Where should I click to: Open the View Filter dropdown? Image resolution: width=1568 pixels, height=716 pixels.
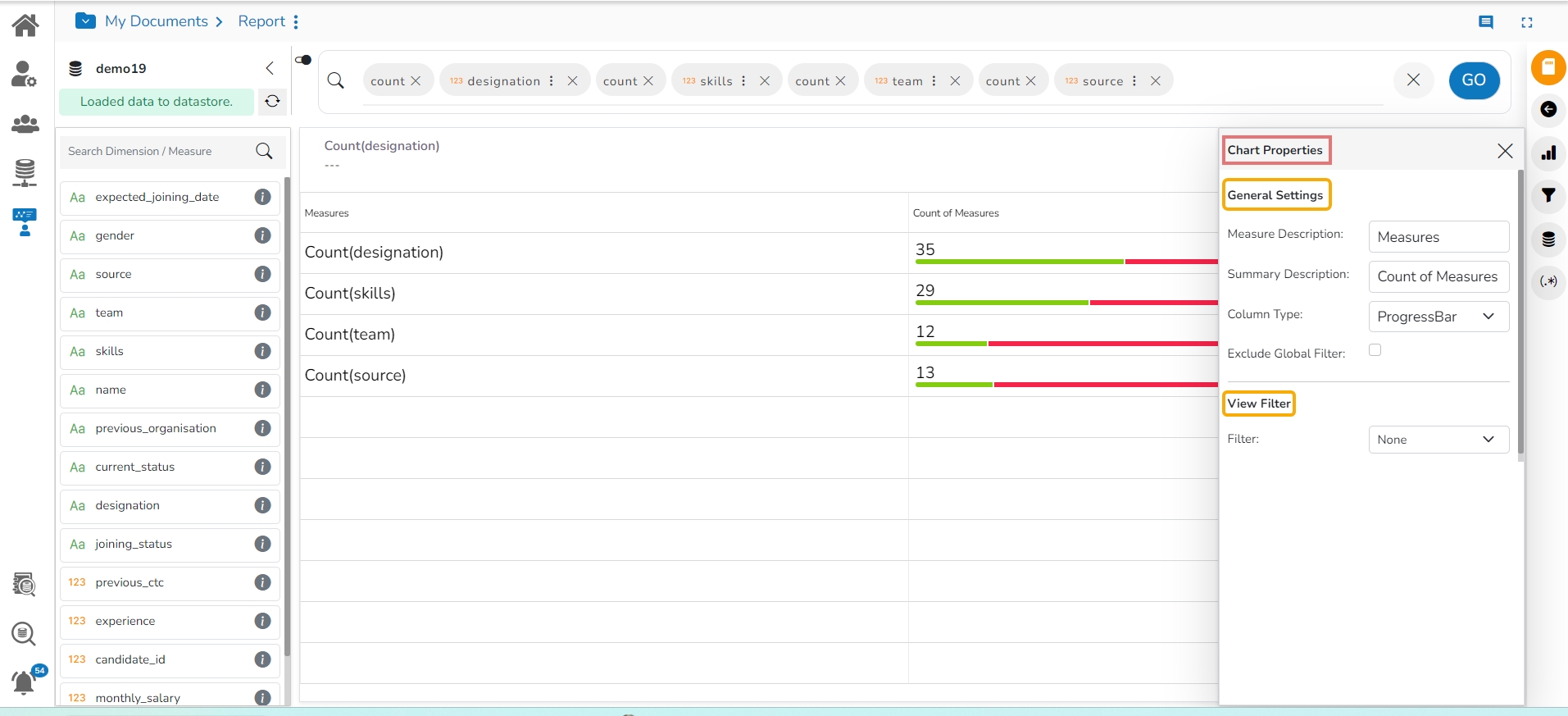click(1438, 440)
